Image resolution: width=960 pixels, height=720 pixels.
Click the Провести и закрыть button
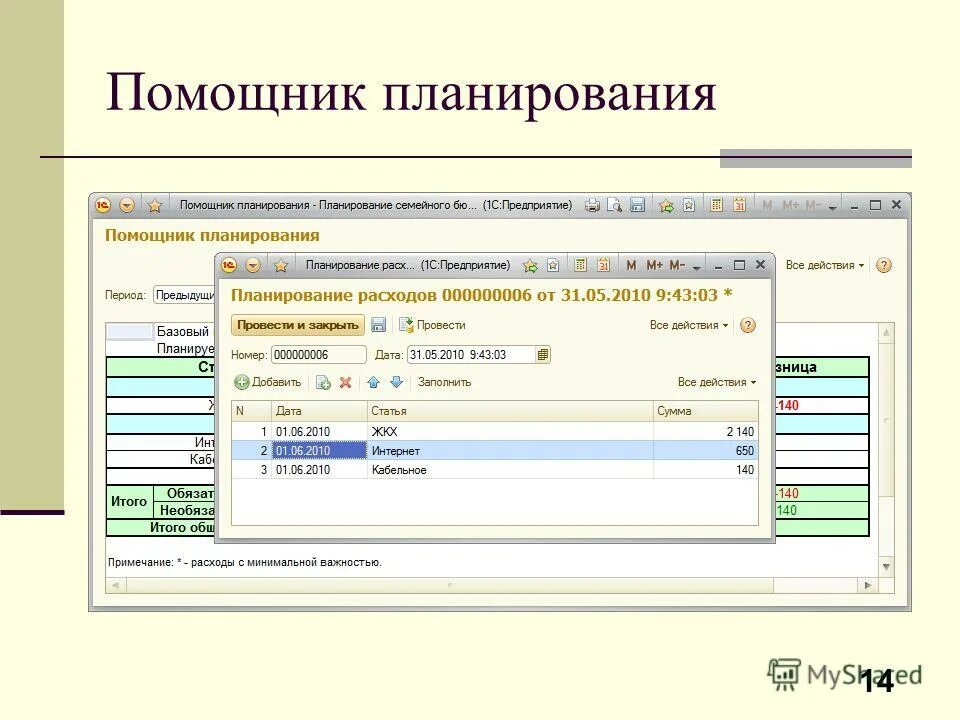coord(297,324)
